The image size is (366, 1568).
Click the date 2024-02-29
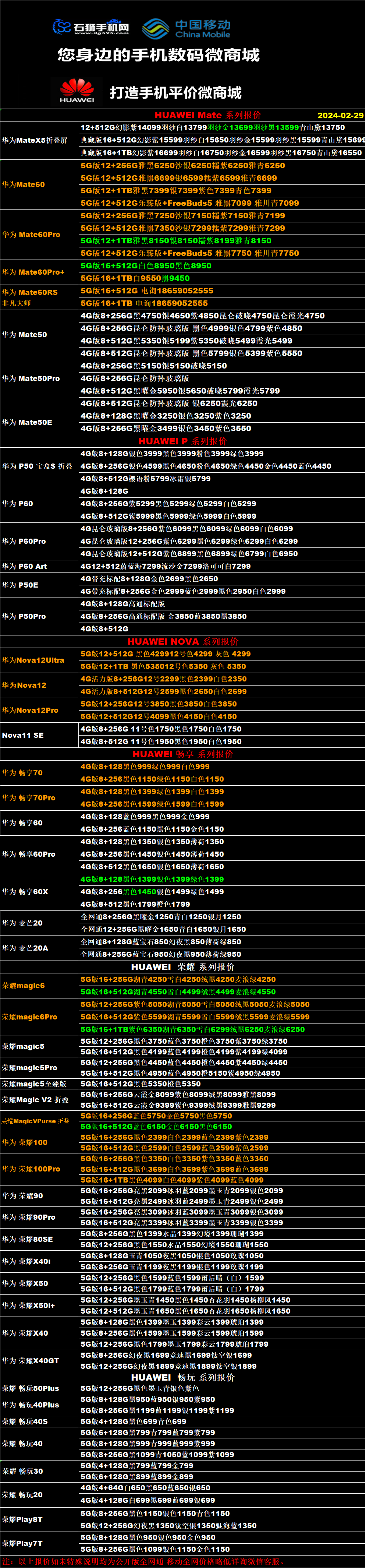[341, 115]
